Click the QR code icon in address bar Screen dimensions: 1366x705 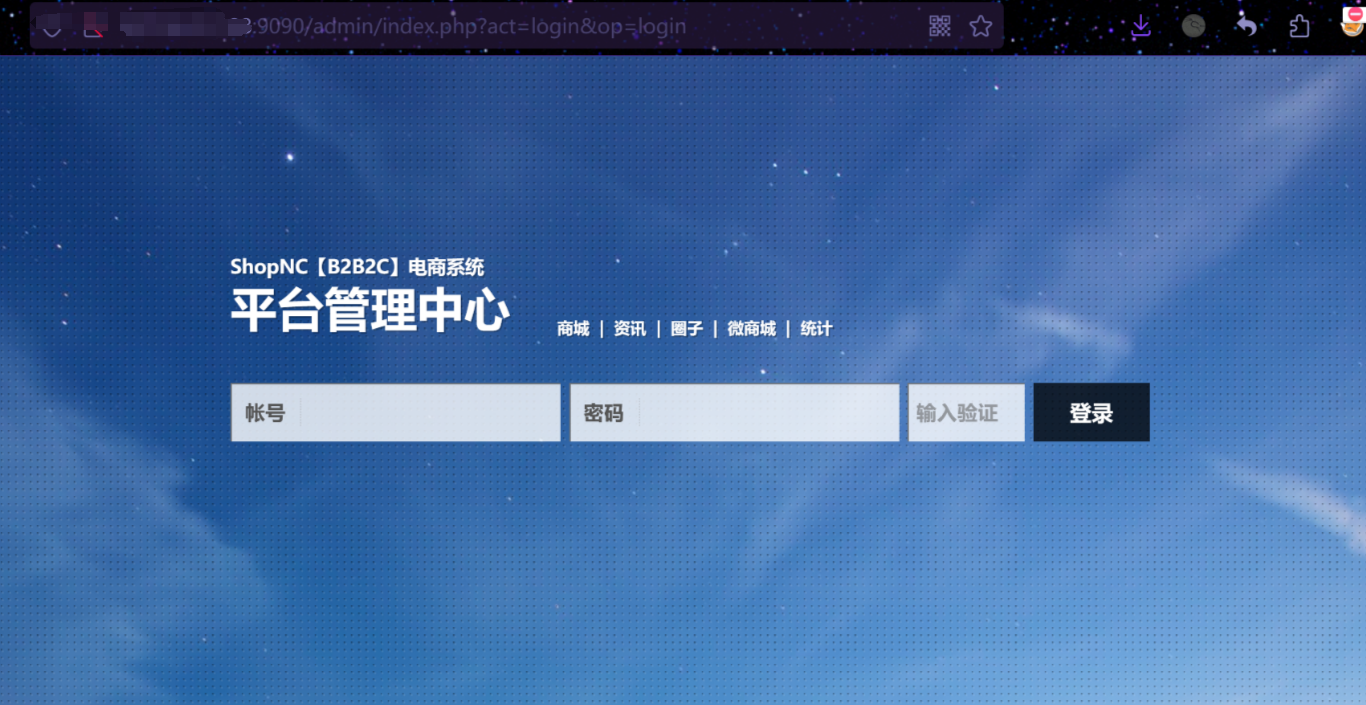click(x=940, y=26)
